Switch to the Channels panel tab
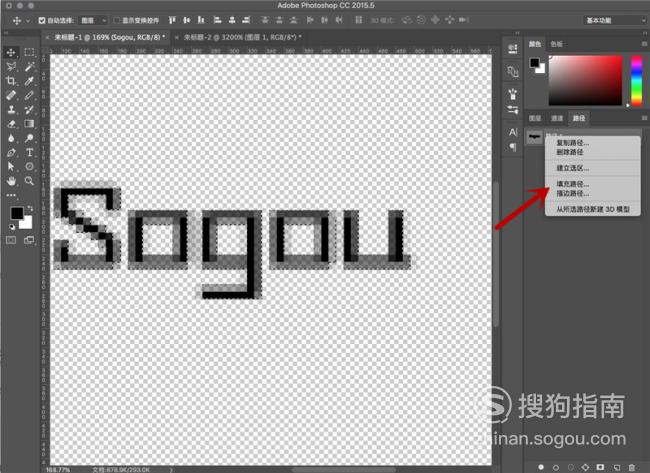 [x=557, y=119]
